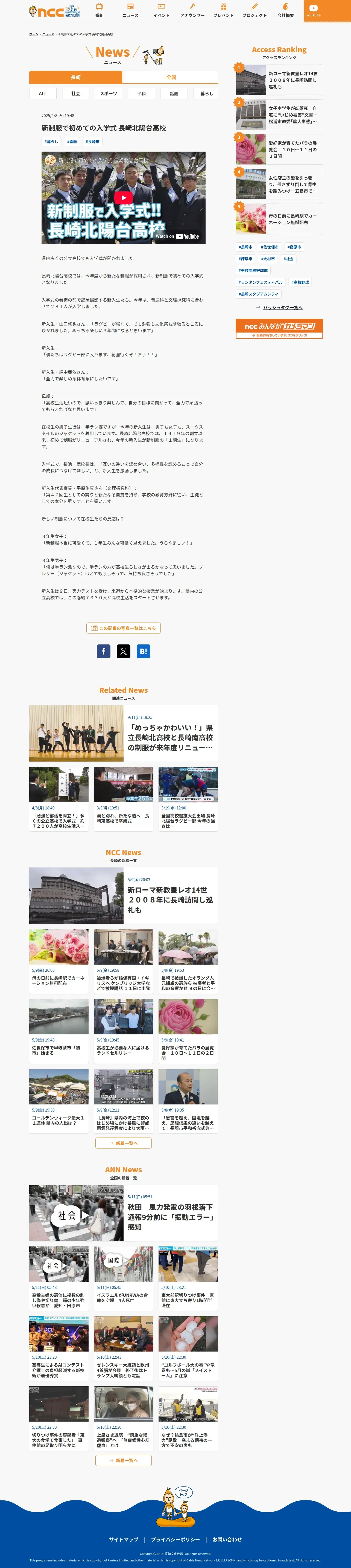Click the #長崎市 article tag under headline

pyautogui.click(x=92, y=142)
